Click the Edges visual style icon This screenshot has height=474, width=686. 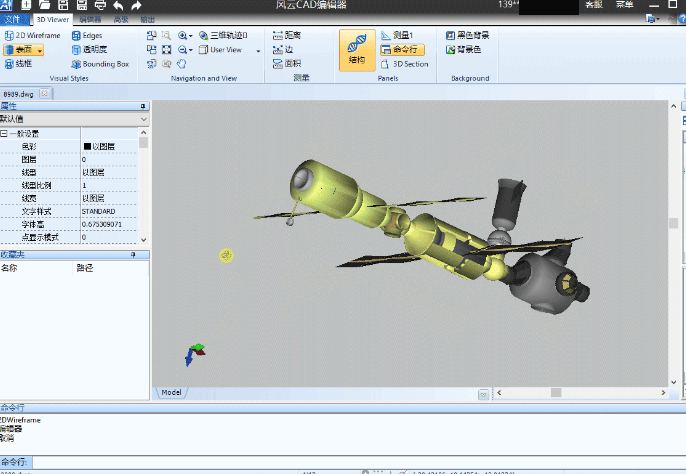tap(76, 35)
